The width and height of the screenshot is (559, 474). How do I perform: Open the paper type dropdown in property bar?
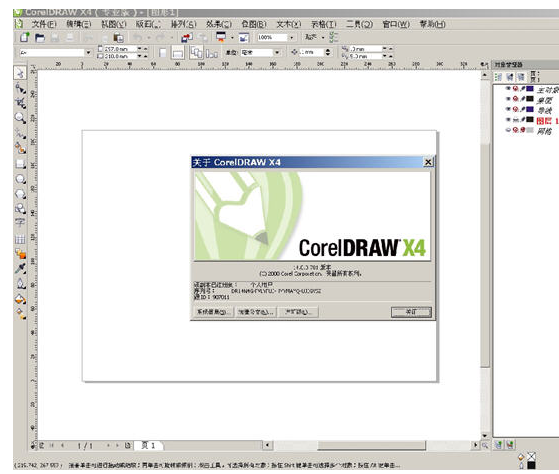88,53
